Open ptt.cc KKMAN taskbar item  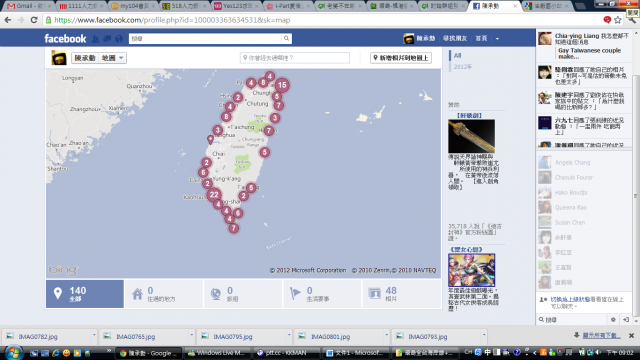click(285, 353)
